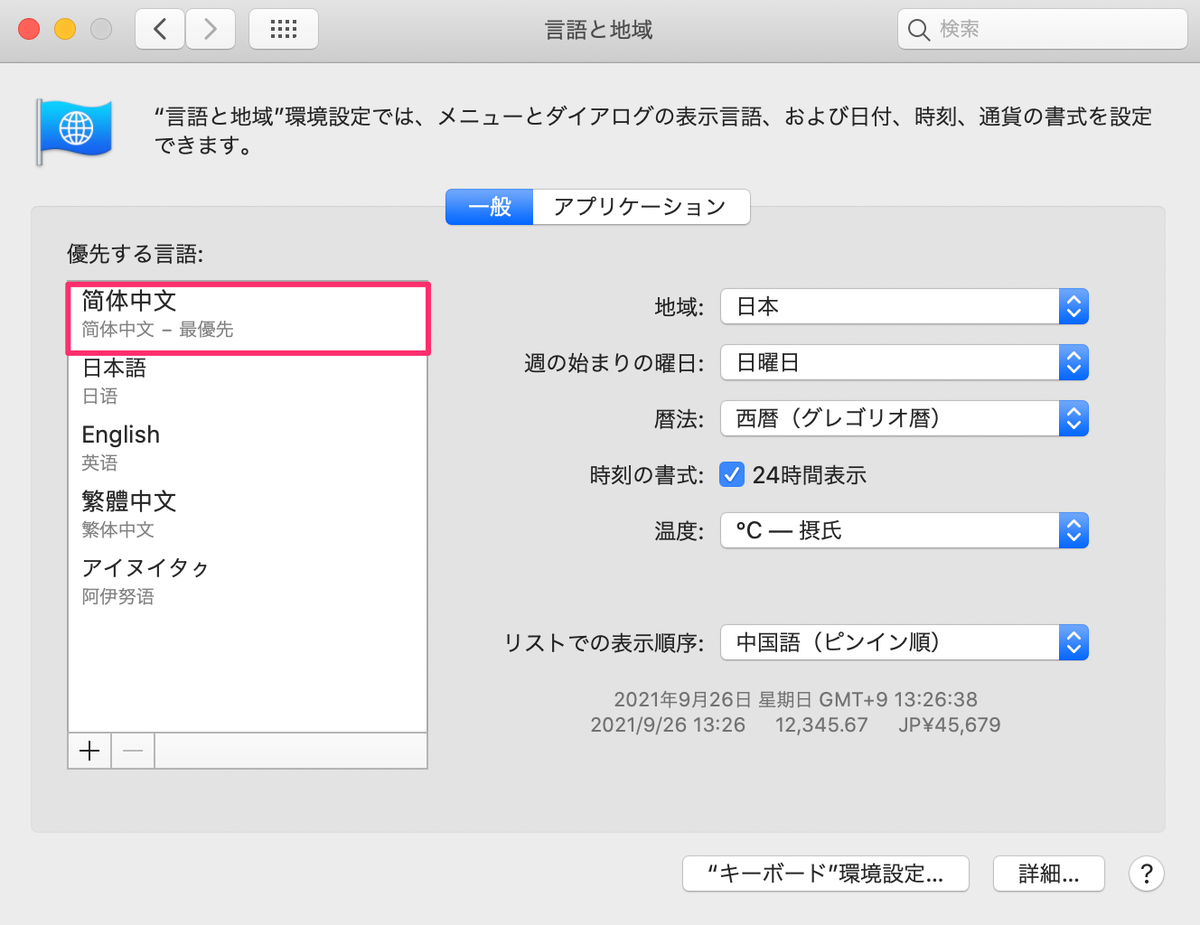
Task: Open the 週の始まりの曜日 dropdown
Action: coord(904,363)
